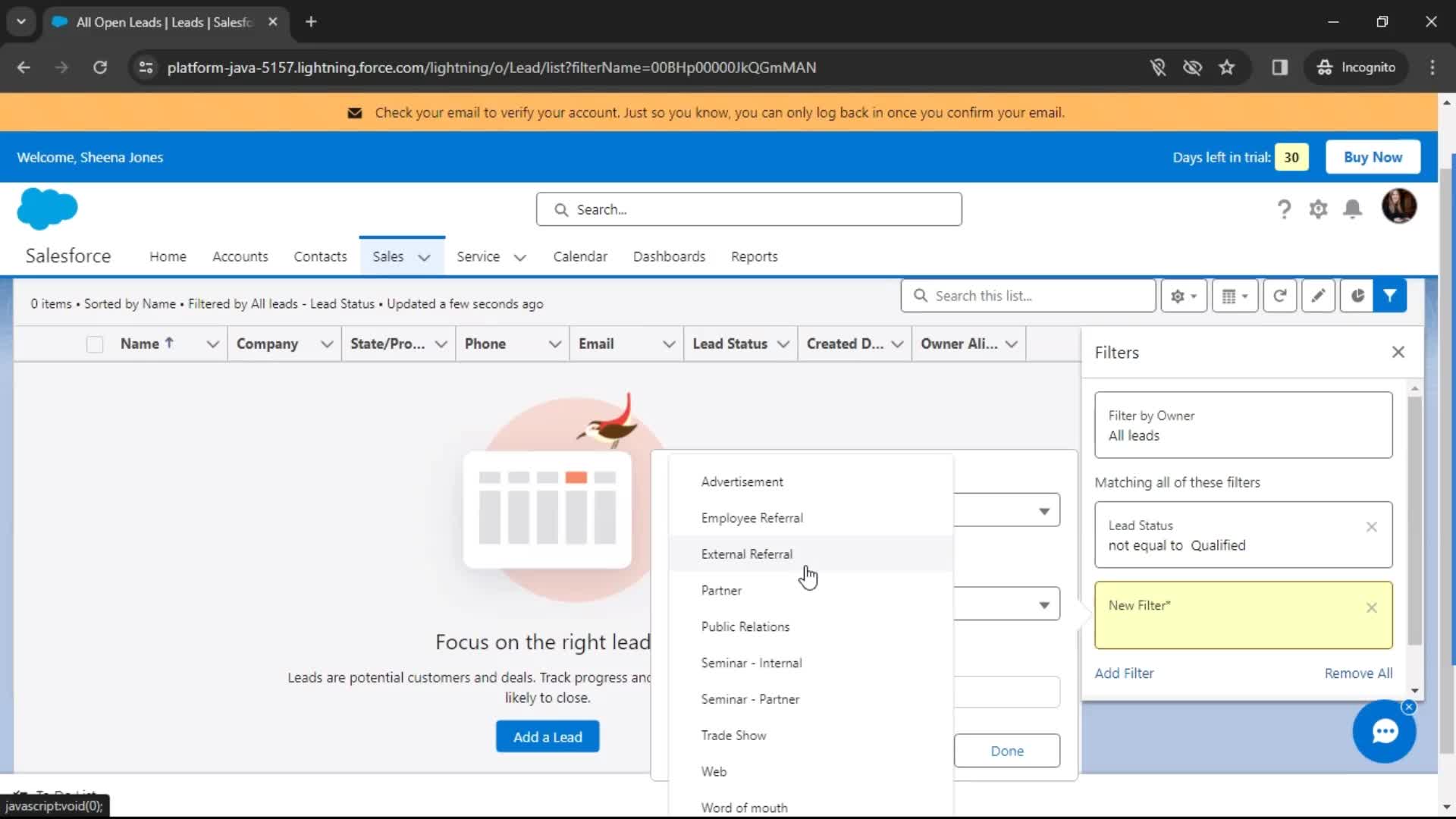
Task: Select Partner option
Action: 811,591
